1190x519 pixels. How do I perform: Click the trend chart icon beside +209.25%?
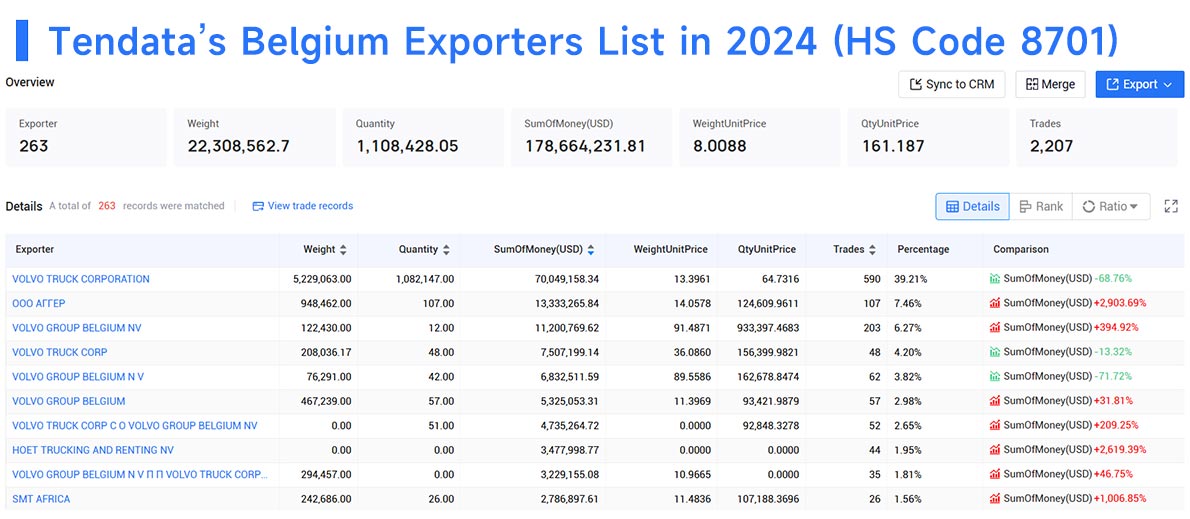[x=994, y=426]
